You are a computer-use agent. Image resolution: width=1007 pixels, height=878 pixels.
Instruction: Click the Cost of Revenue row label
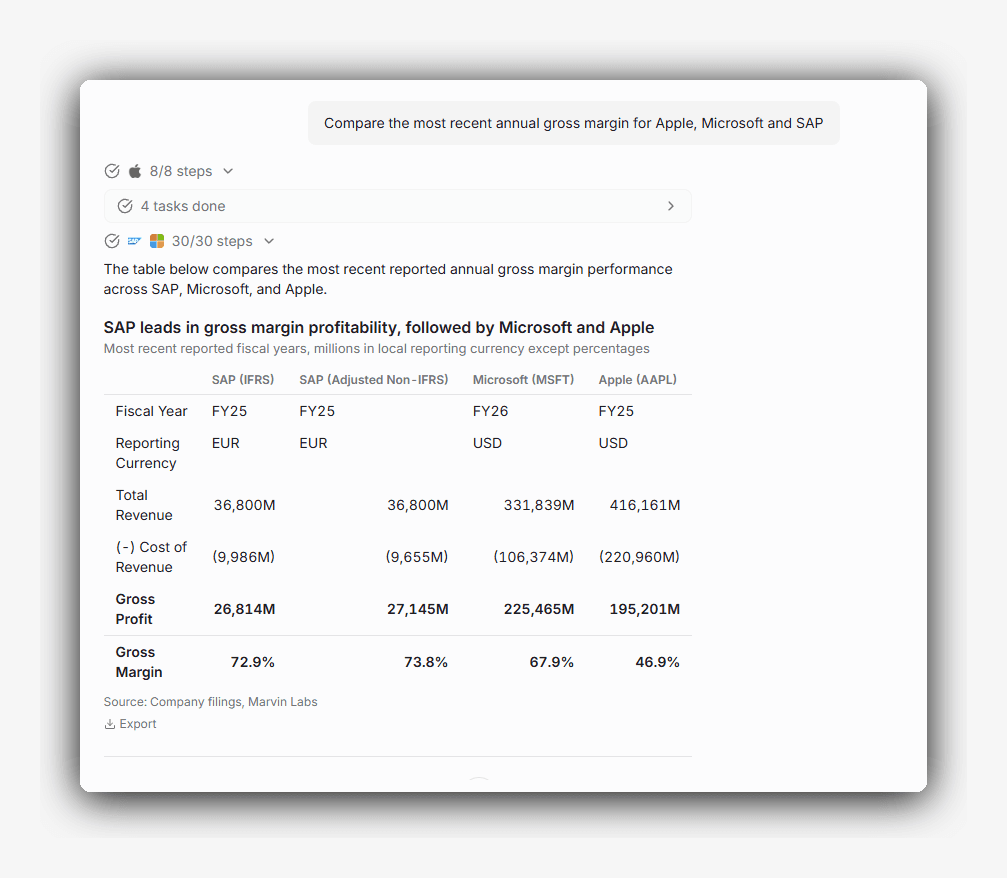(x=151, y=557)
